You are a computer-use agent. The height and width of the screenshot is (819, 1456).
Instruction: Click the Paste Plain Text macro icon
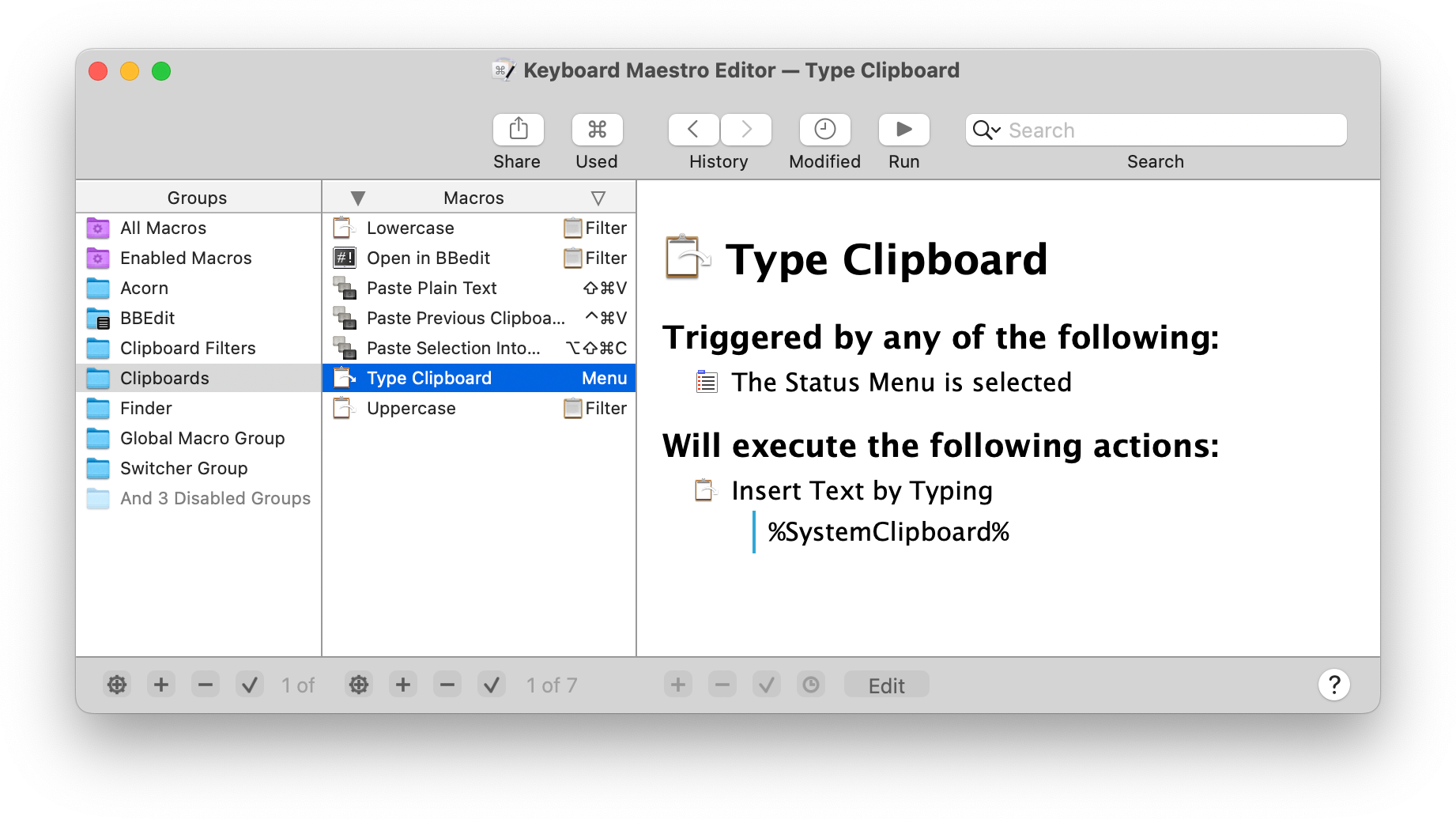point(344,288)
